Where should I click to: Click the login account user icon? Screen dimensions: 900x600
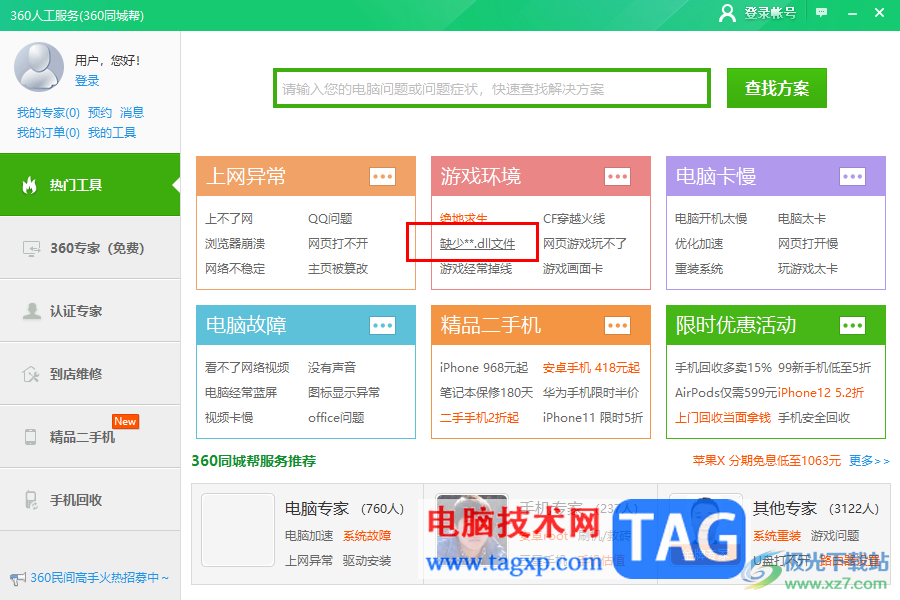click(x=727, y=13)
